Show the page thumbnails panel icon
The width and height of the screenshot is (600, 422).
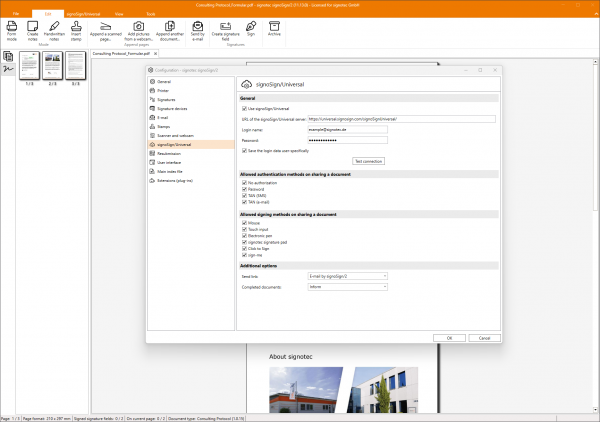(8, 57)
